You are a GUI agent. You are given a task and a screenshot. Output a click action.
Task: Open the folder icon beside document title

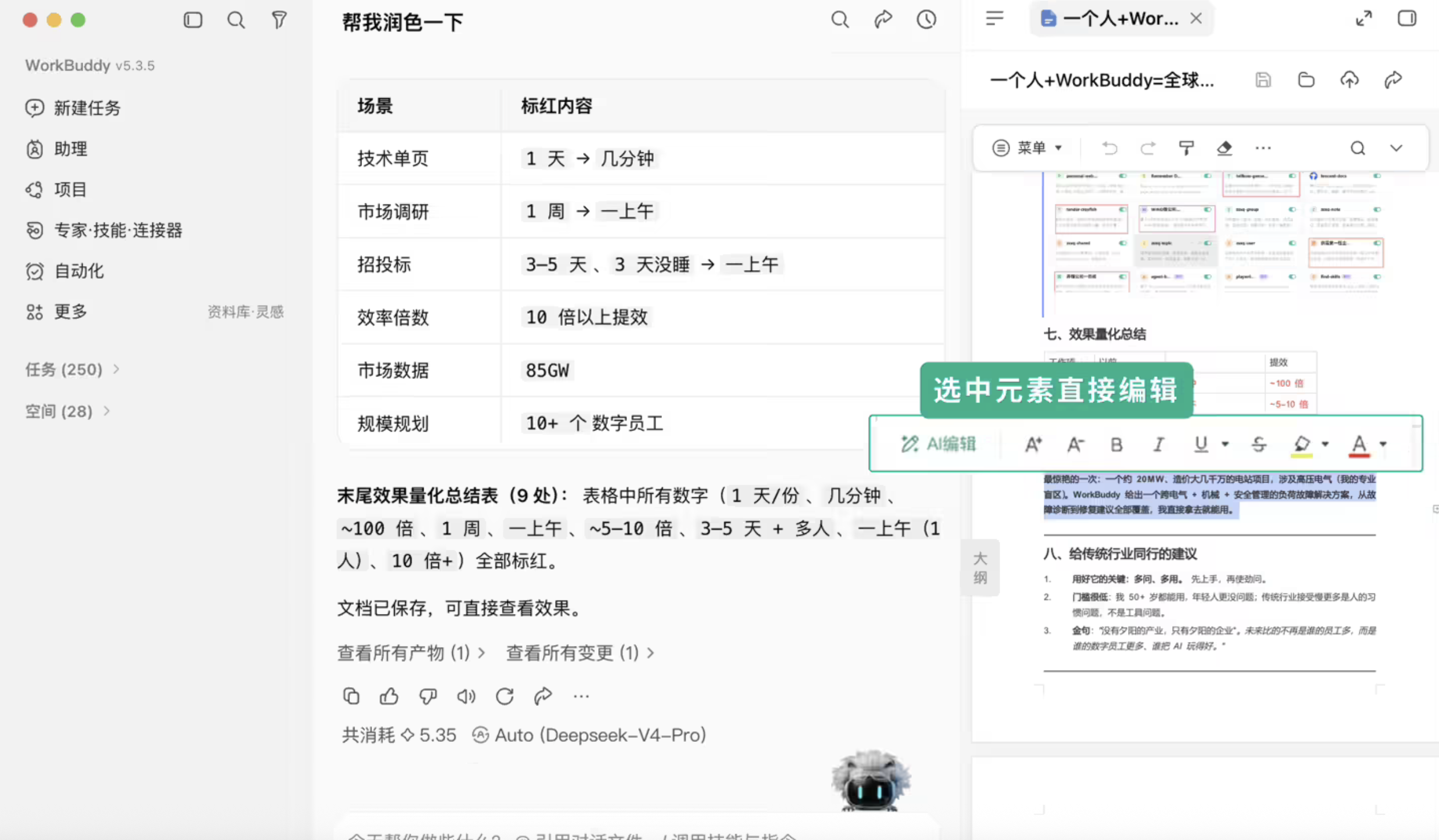(x=1306, y=80)
